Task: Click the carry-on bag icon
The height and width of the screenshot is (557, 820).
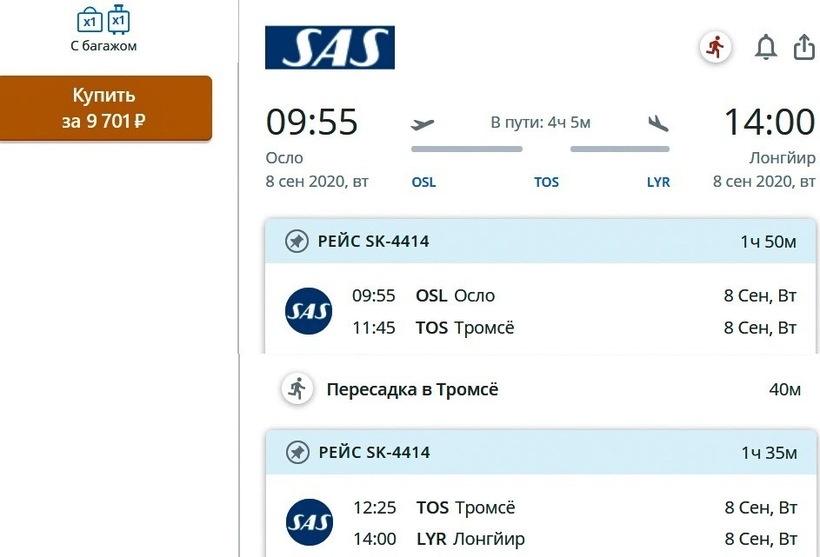Action: tap(89, 21)
